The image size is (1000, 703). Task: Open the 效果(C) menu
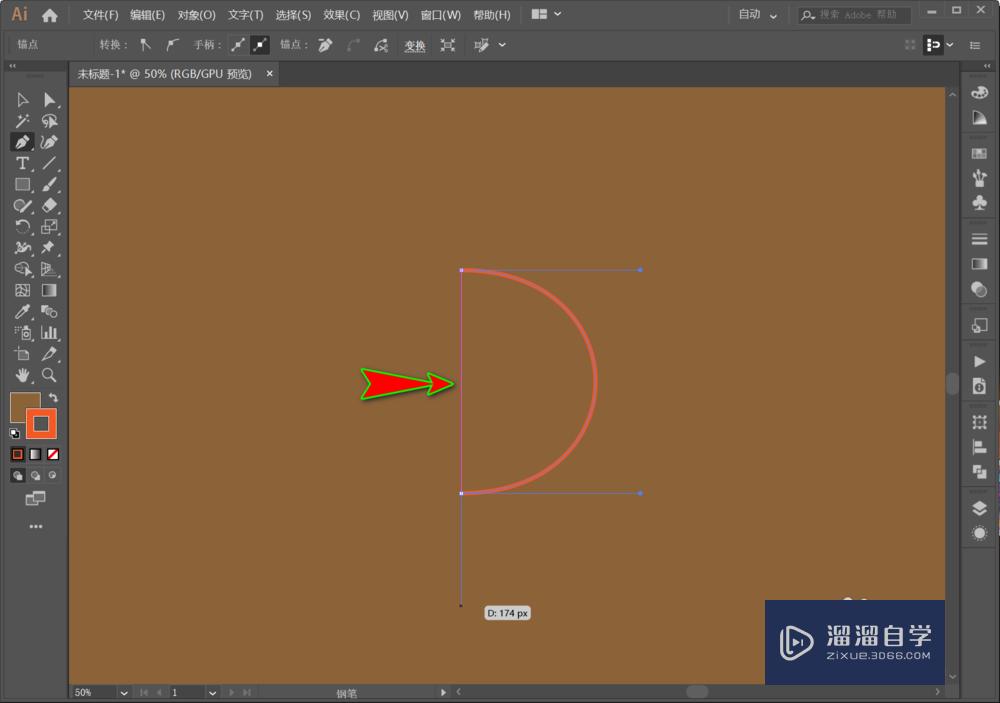(341, 15)
